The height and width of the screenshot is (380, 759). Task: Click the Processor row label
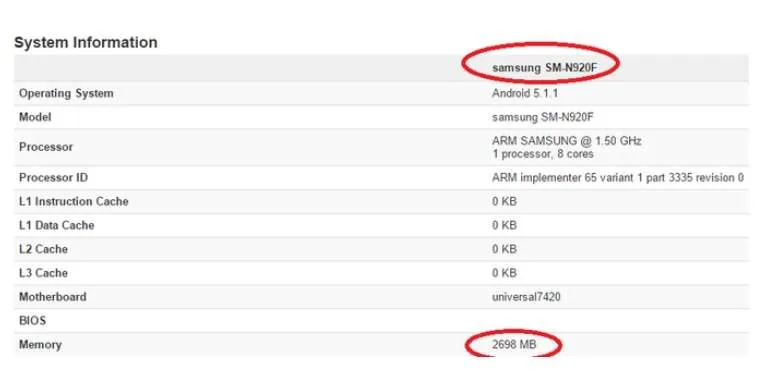click(x=46, y=147)
